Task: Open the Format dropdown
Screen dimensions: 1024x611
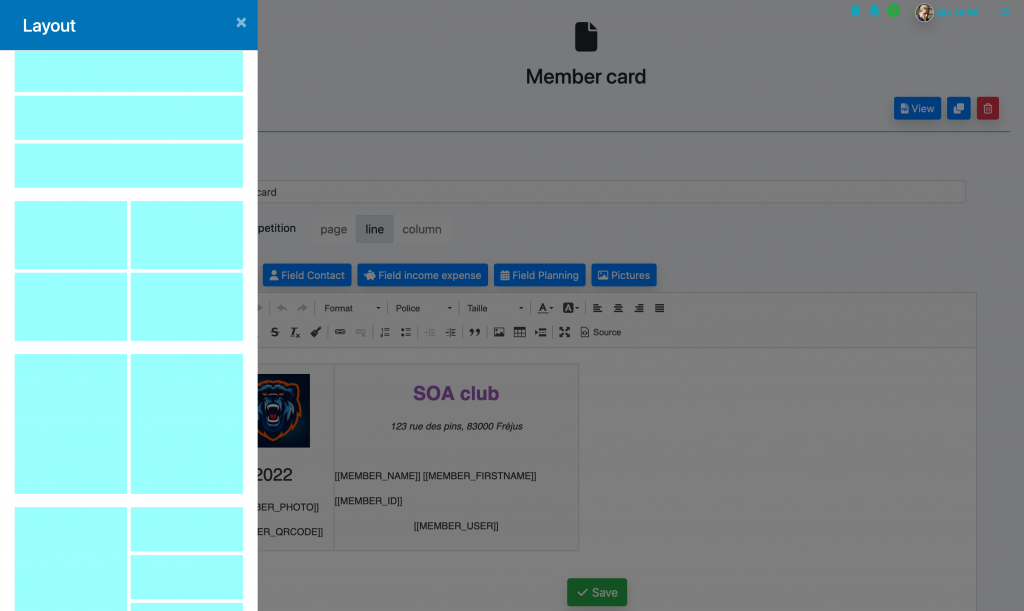Action: pyautogui.click(x=352, y=308)
